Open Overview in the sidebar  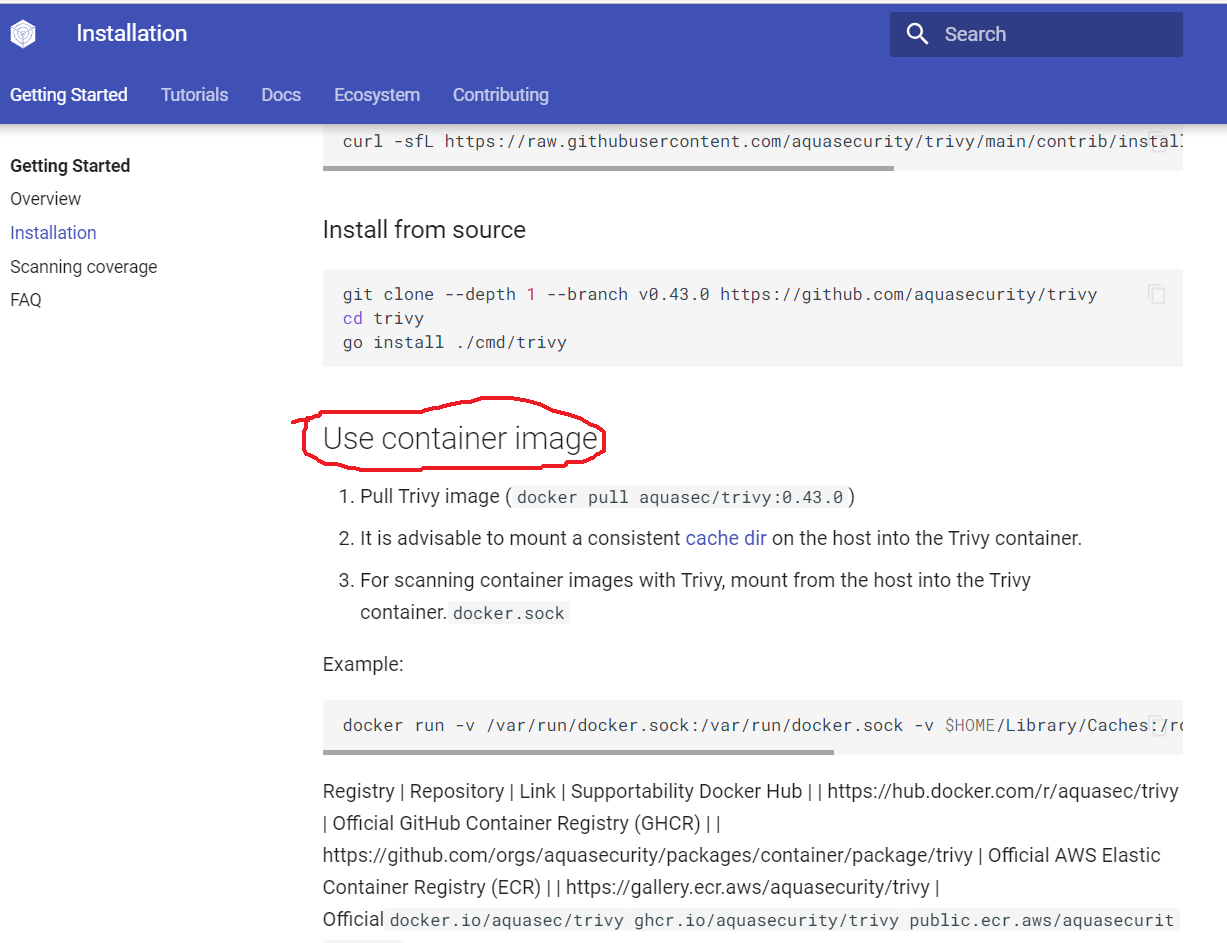tap(46, 199)
